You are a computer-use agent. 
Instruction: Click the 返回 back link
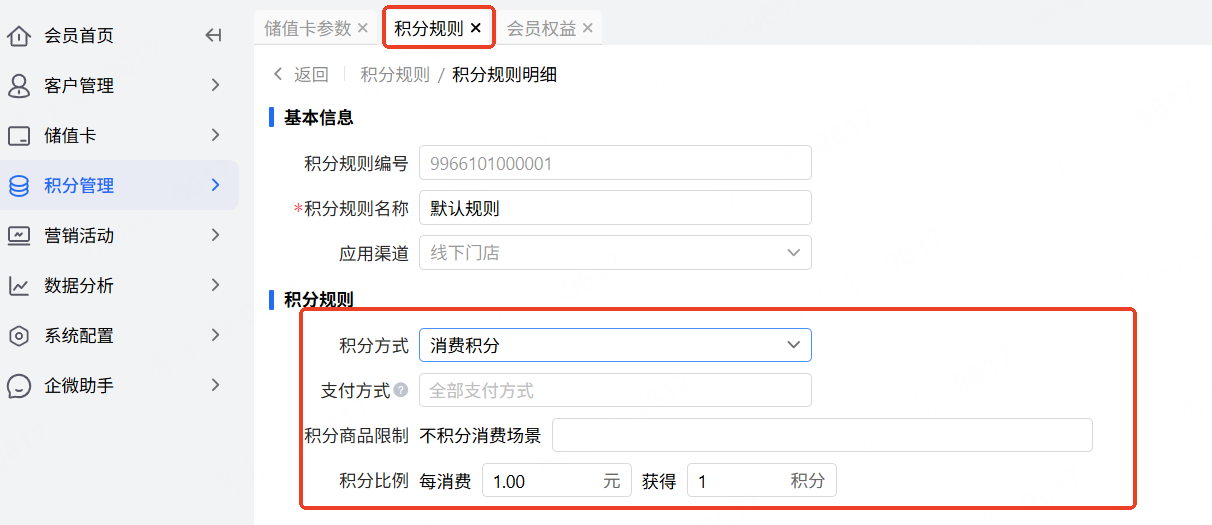[x=301, y=75]
